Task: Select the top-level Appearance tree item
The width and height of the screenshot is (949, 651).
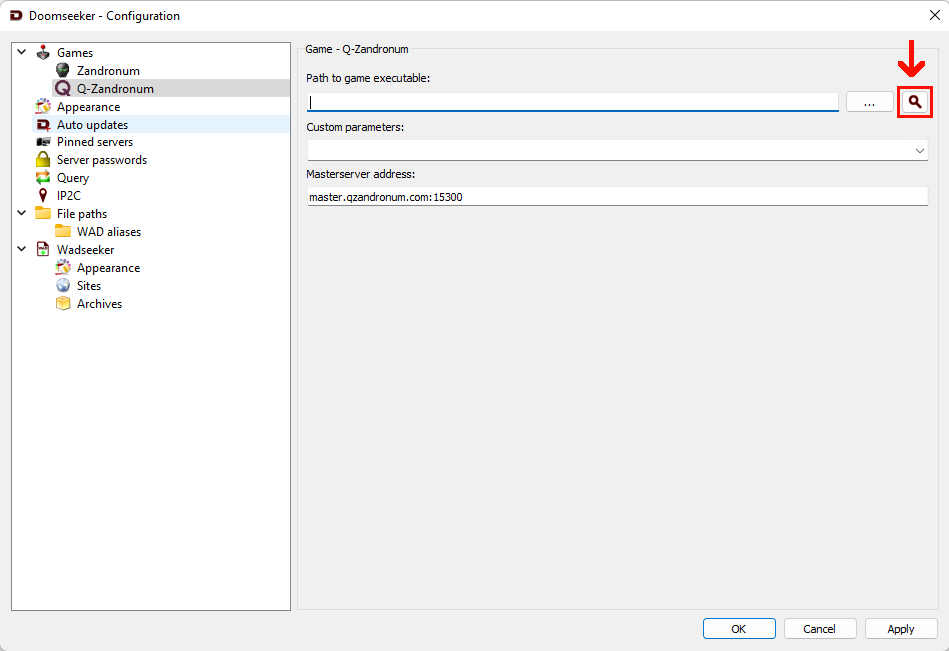Action: tap(88, 107)
